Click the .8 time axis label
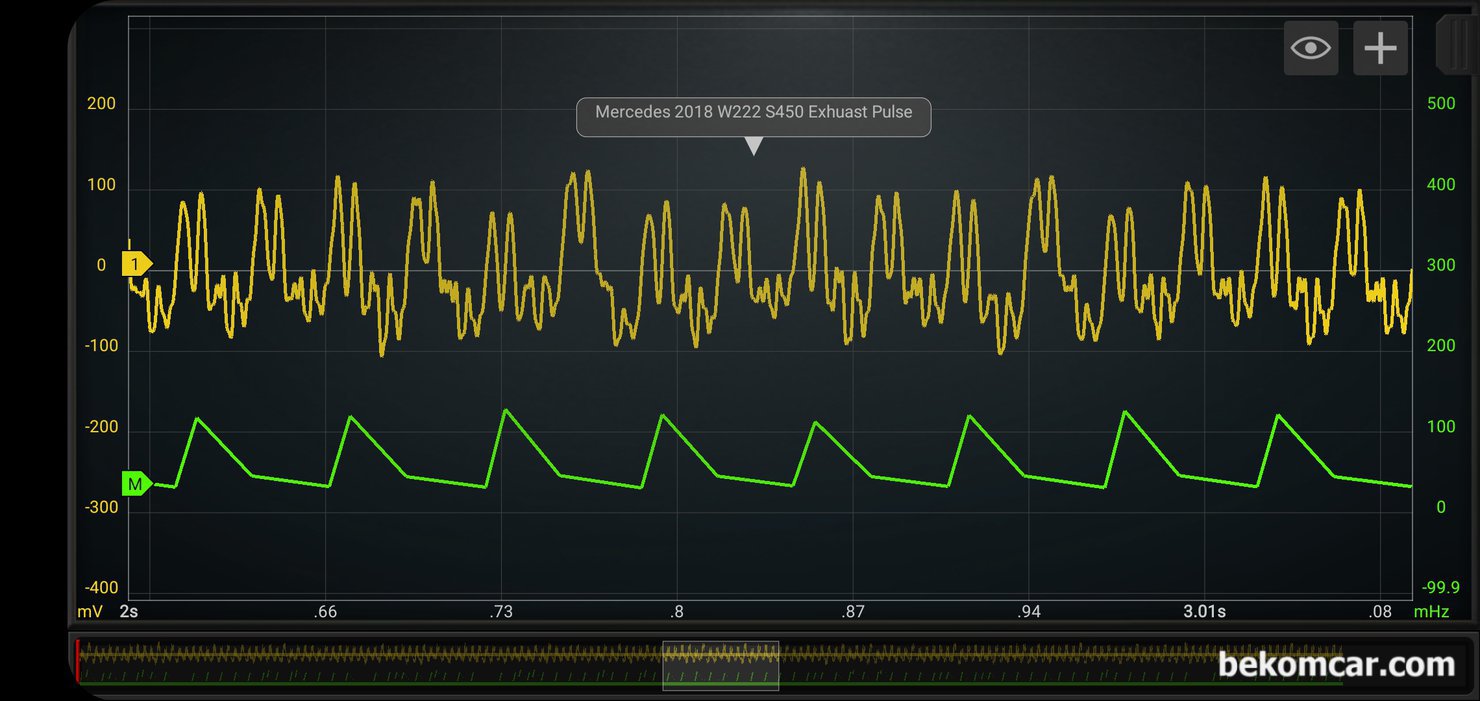1480x701 pixels. [x=677, y=611]
